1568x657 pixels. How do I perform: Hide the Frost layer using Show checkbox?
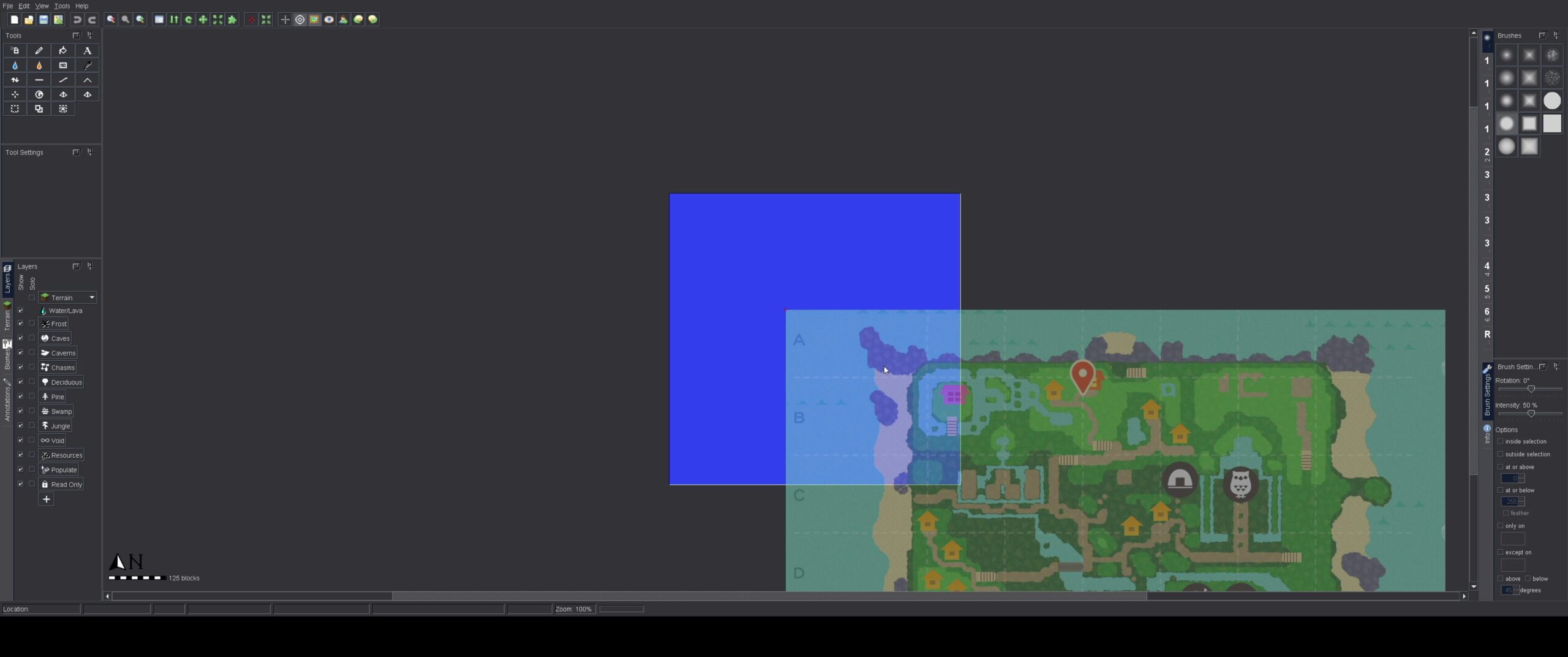coord(21,324)
